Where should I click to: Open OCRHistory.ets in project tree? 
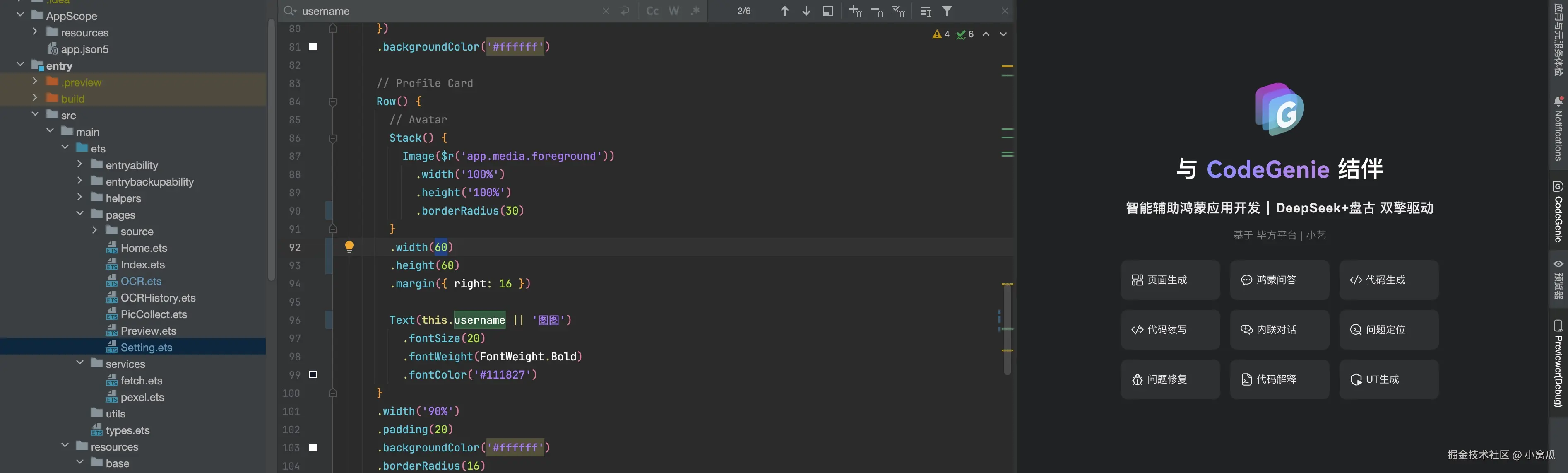click(x=158, y=298)
